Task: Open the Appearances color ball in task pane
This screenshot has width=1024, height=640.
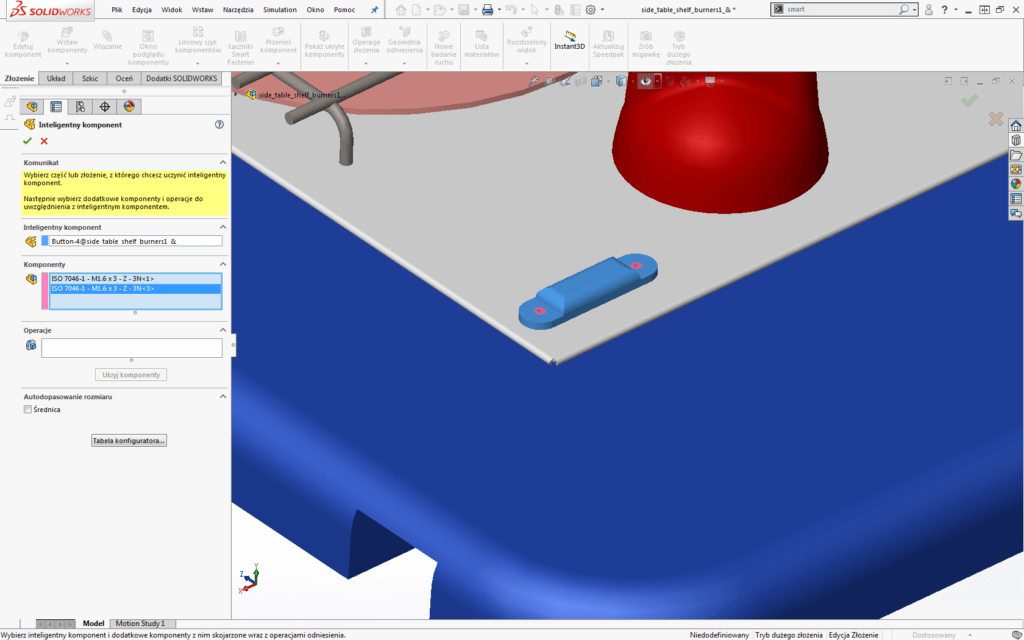Action: pos(1016,184)
